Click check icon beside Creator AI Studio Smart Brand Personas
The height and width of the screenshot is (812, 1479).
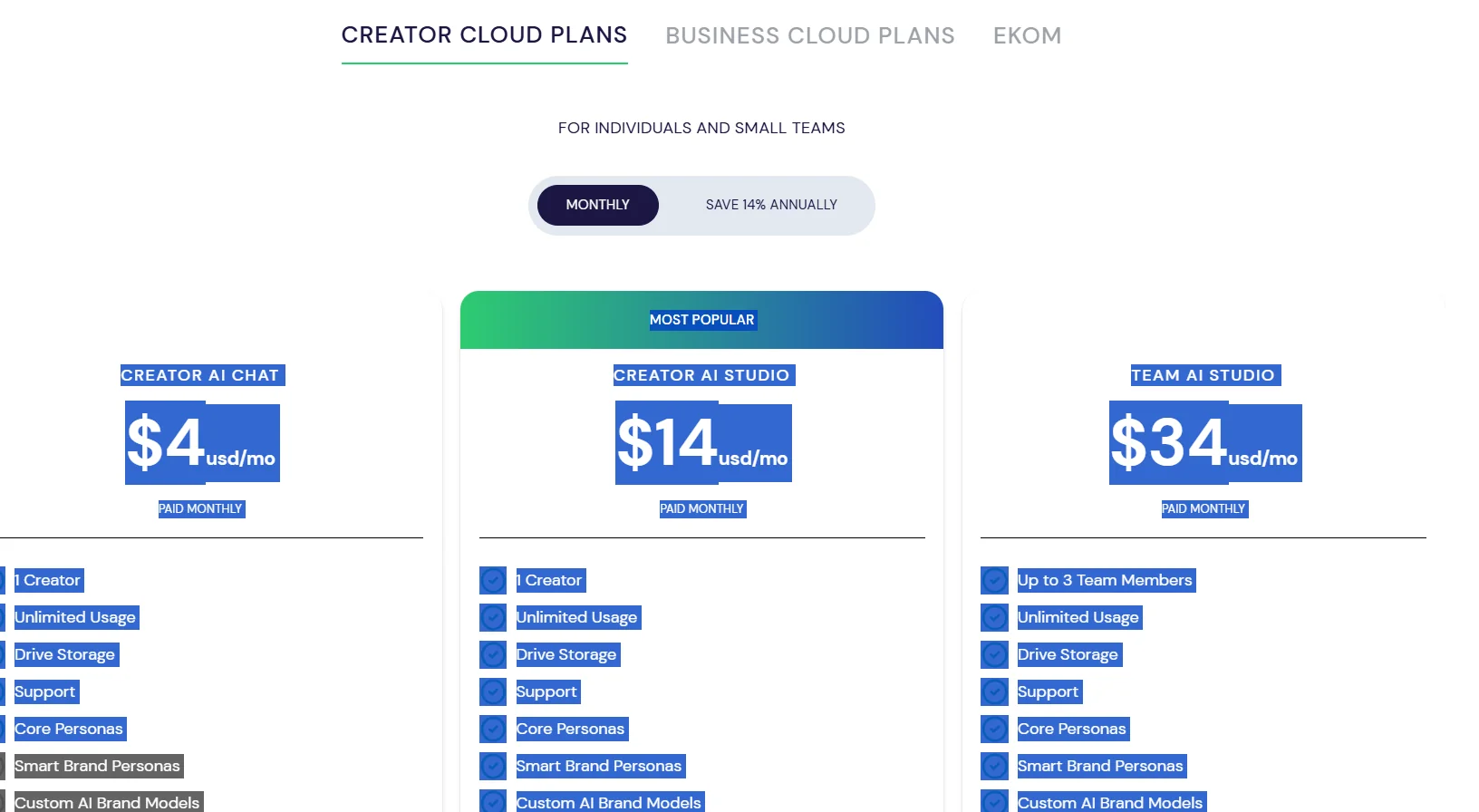point(493,766)
